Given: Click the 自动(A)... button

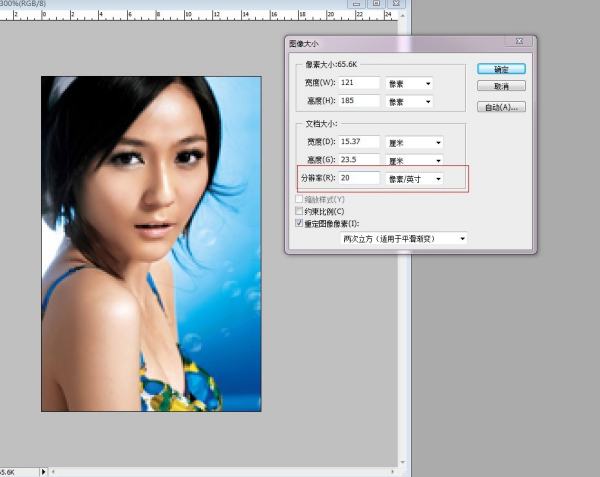Looking at the screenshot, I should pos(501,107).
